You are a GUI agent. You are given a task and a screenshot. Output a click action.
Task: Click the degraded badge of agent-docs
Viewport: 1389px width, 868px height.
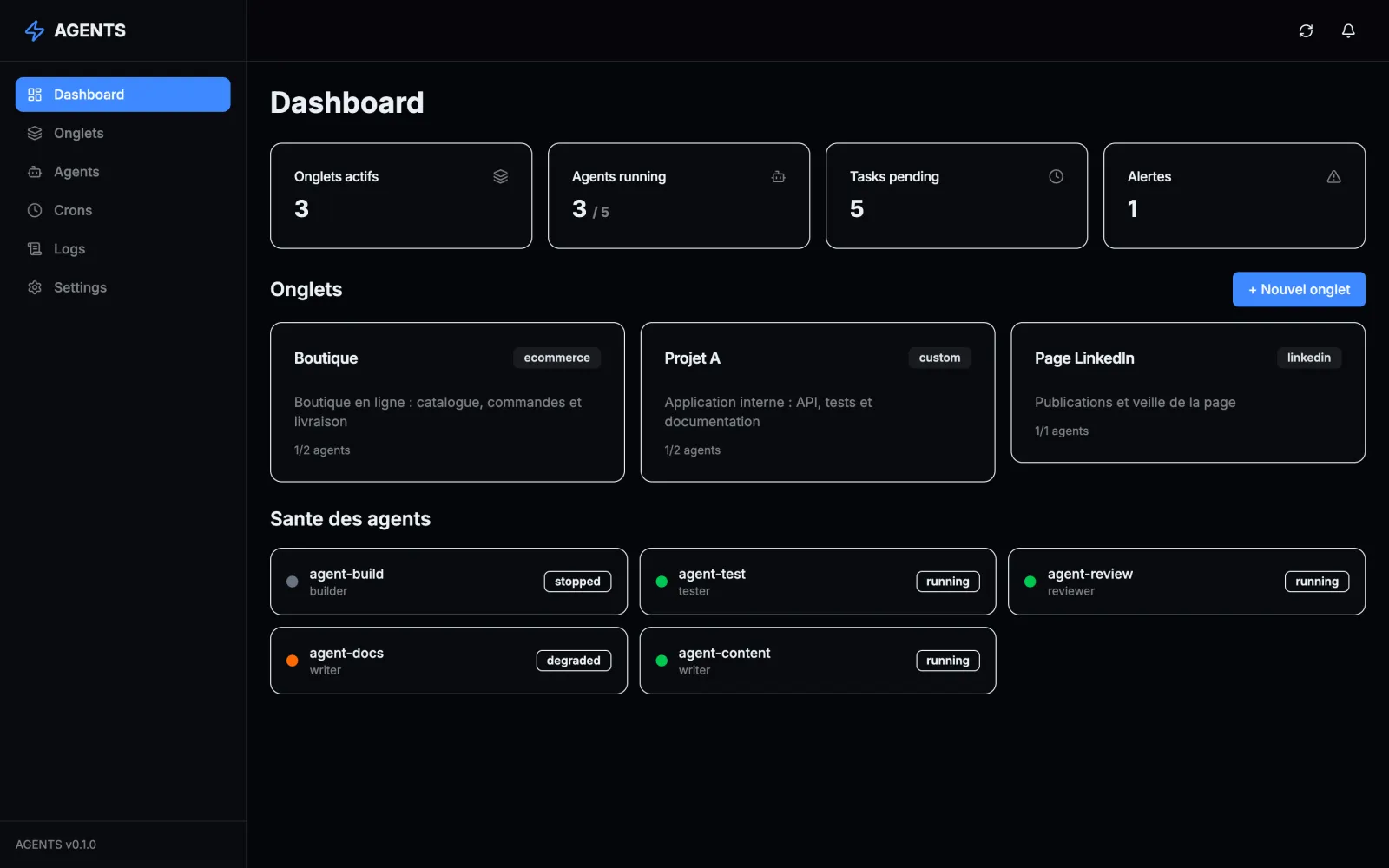[573, 661]
